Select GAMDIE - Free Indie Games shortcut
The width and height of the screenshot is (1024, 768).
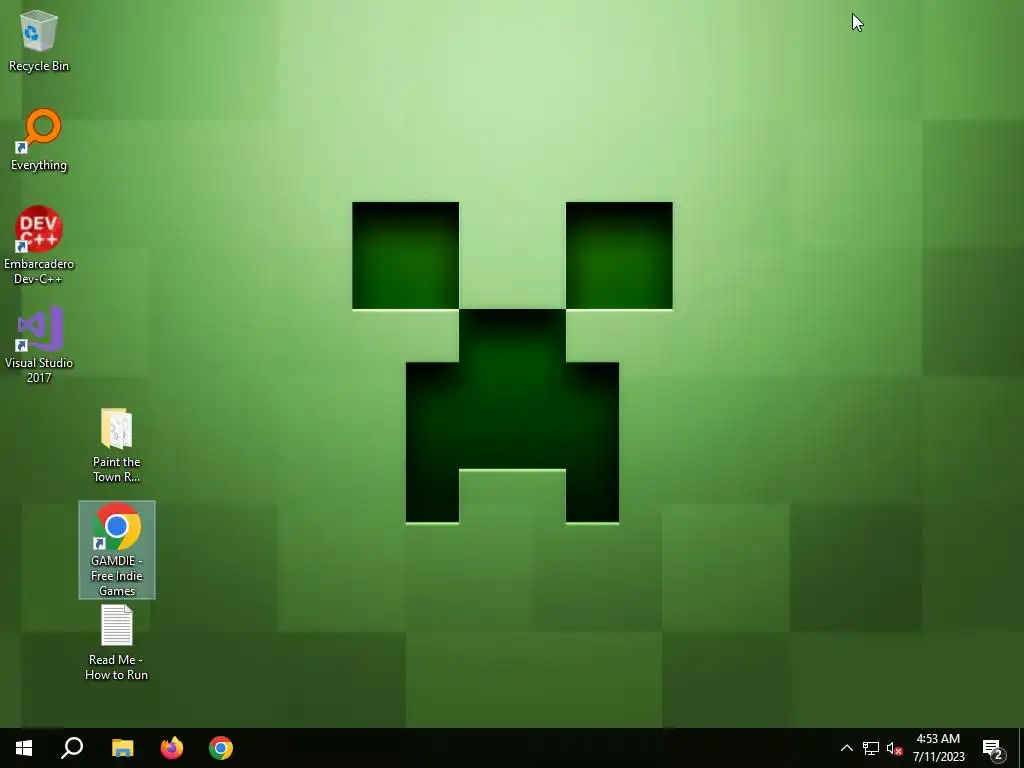coord(117,550)
